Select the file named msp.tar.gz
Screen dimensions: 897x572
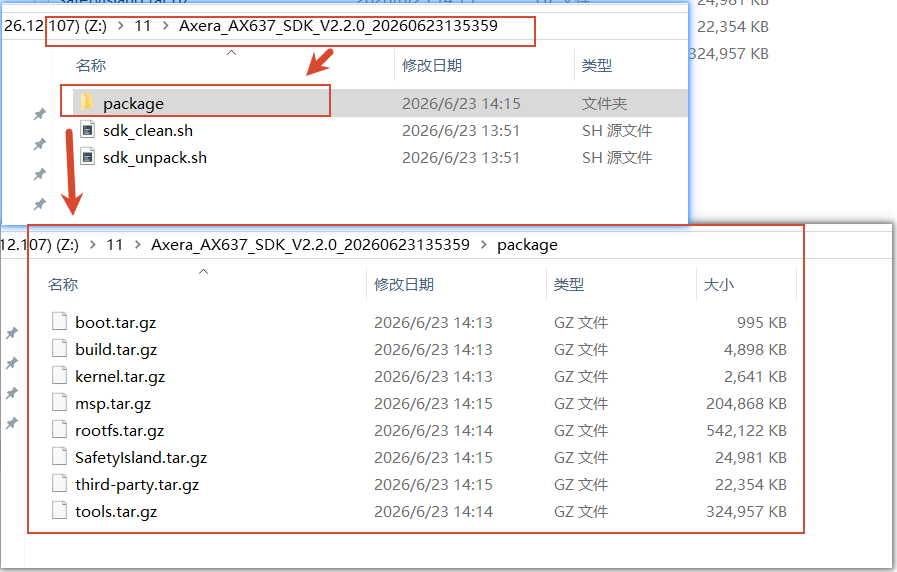[113, 404]
